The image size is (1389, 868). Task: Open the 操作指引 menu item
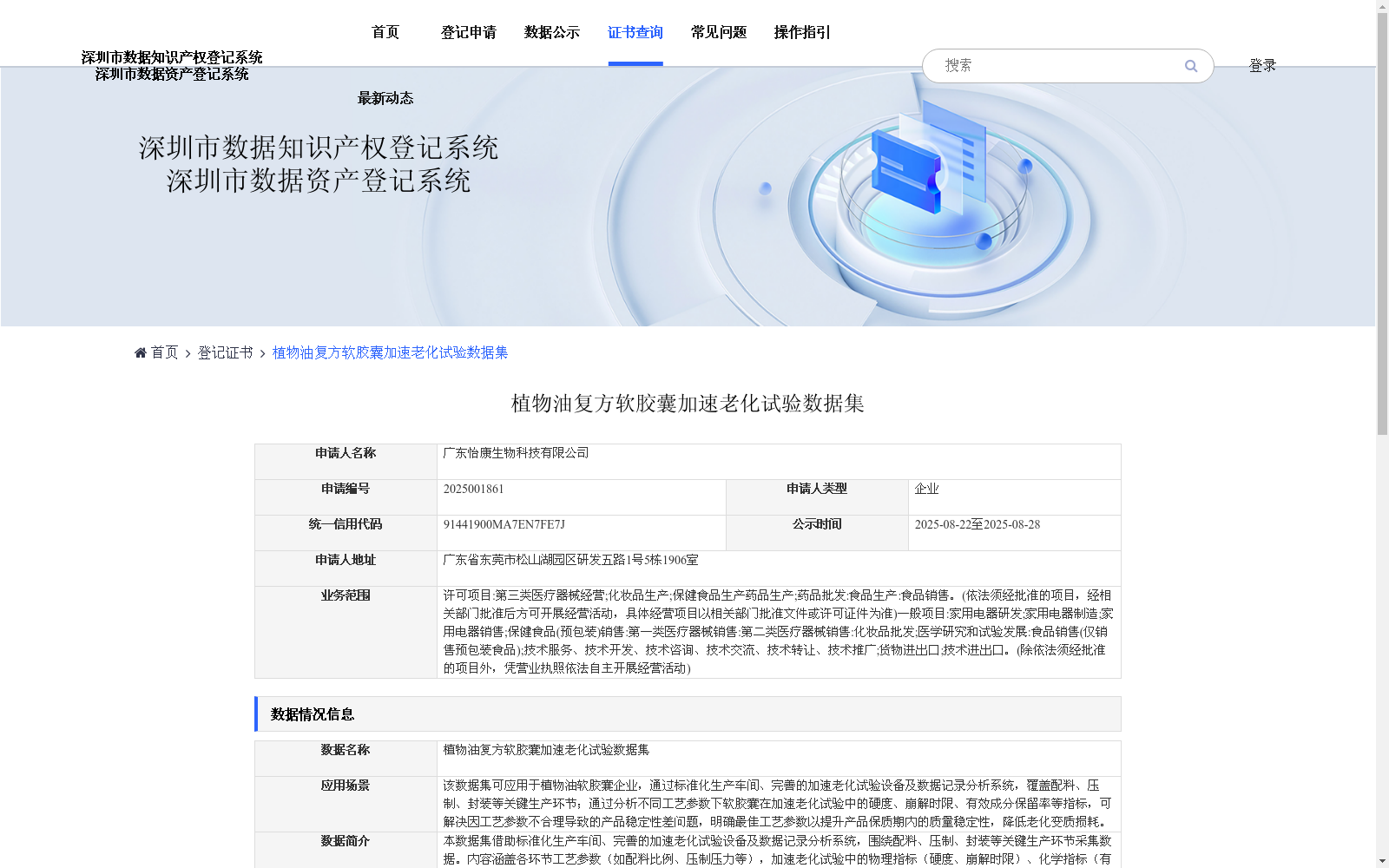click(802, 32)
